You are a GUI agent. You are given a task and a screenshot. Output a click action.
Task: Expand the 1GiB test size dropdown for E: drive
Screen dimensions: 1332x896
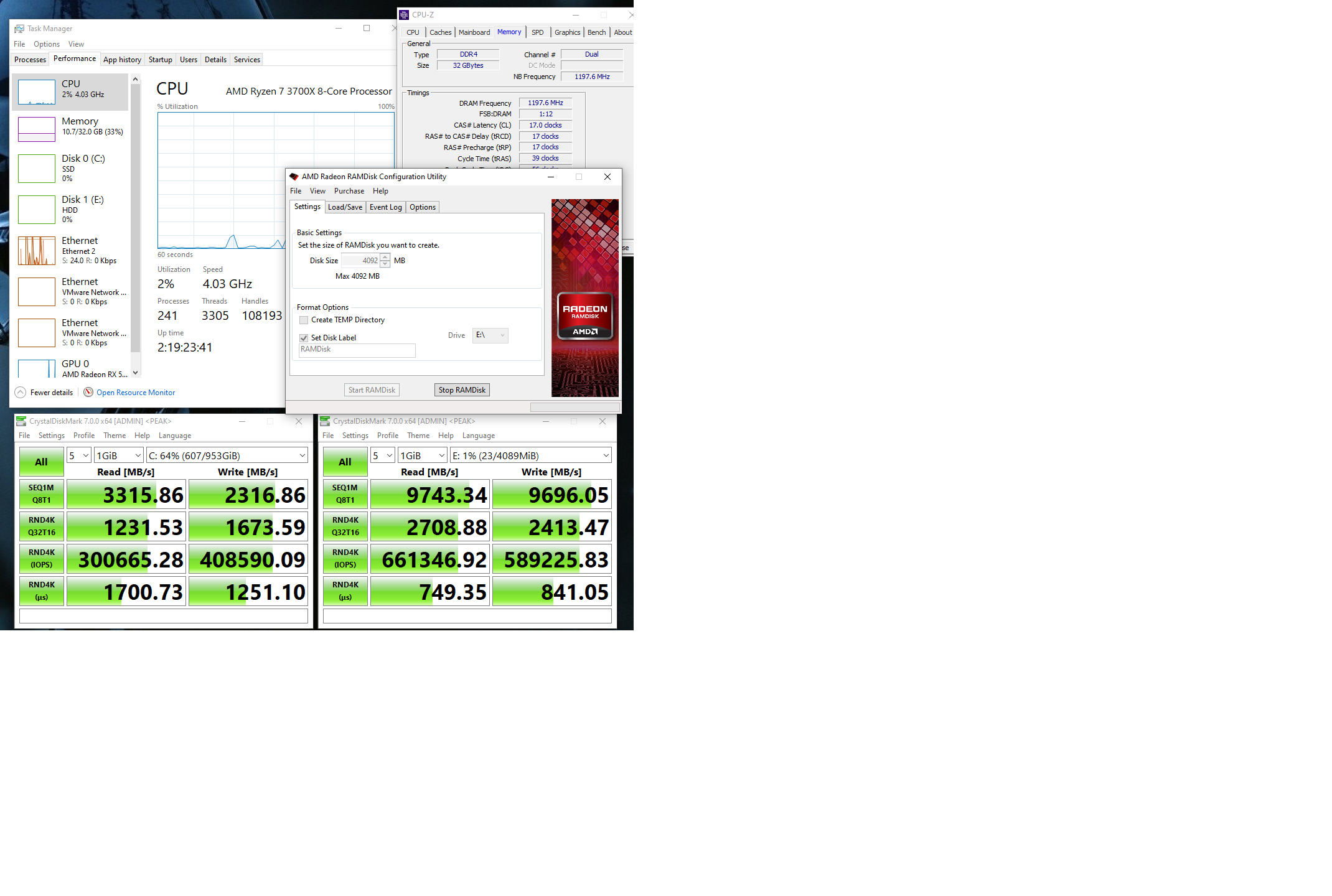coord(423,455)
